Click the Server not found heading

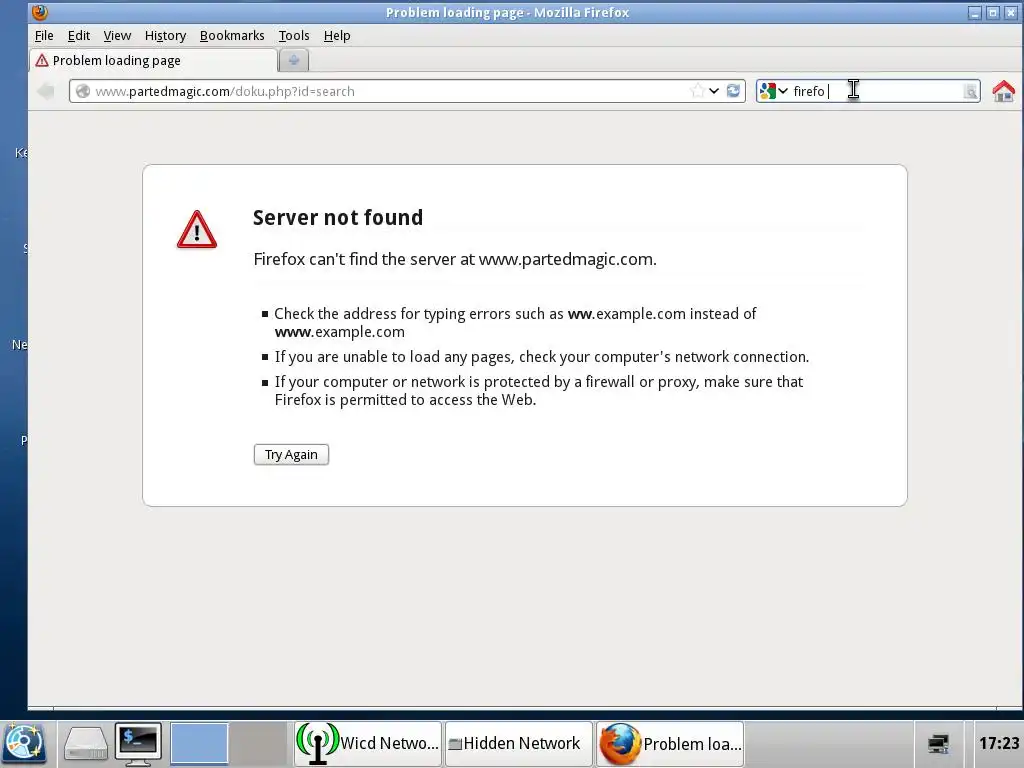click(x=338, y=217)
